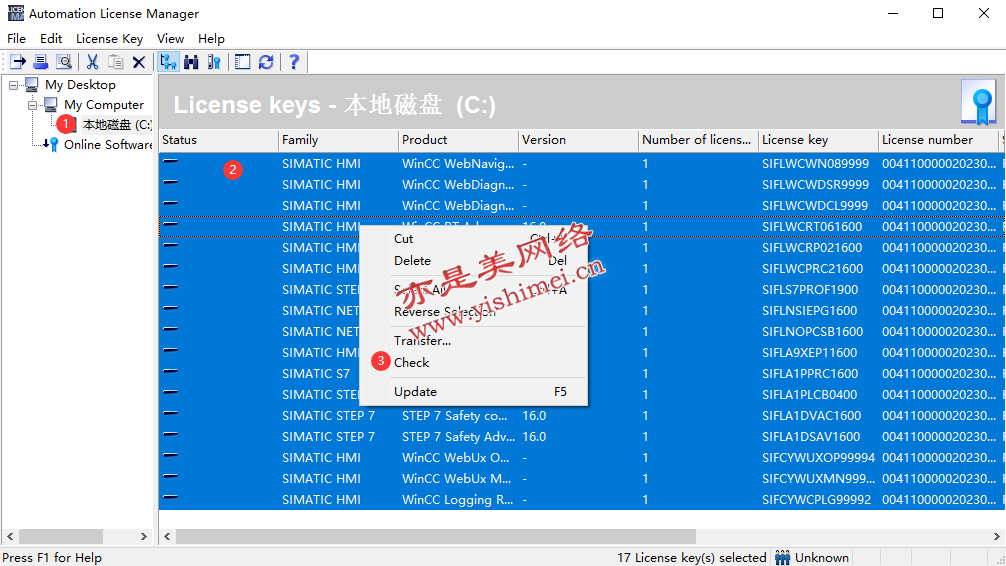This screenshot has height=566, width=1006.
Task: Select the My Computer tree label
Action: pyautogui.click(x=104, y=105)
